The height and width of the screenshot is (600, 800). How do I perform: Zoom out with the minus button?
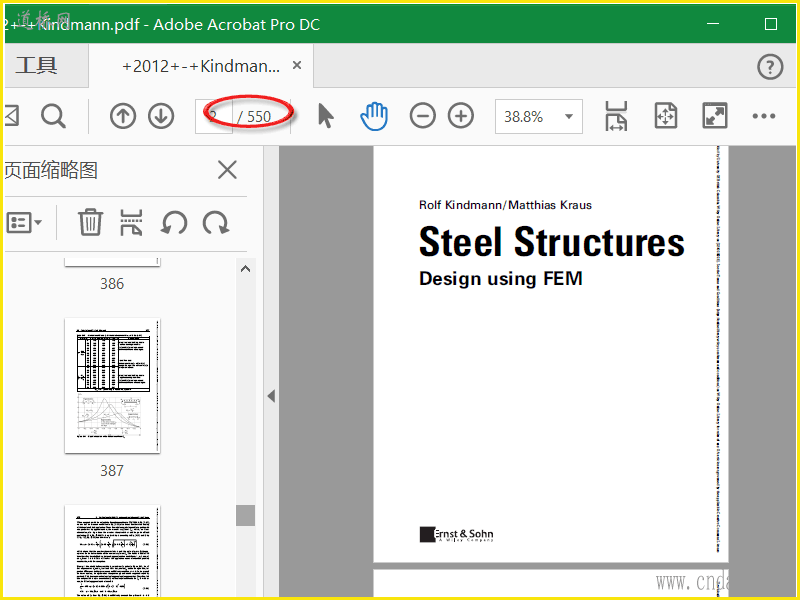point(422,116)
